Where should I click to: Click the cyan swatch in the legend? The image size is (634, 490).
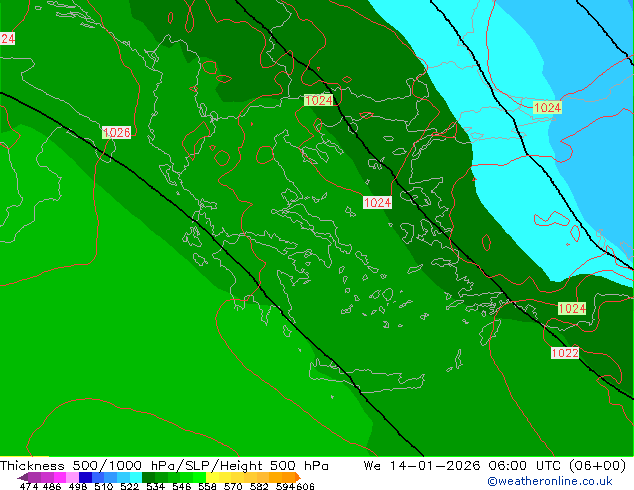coord(136,477)
